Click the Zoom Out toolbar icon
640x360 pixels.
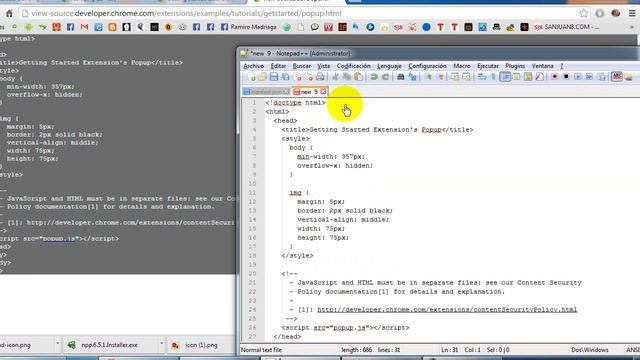[440, 77]
